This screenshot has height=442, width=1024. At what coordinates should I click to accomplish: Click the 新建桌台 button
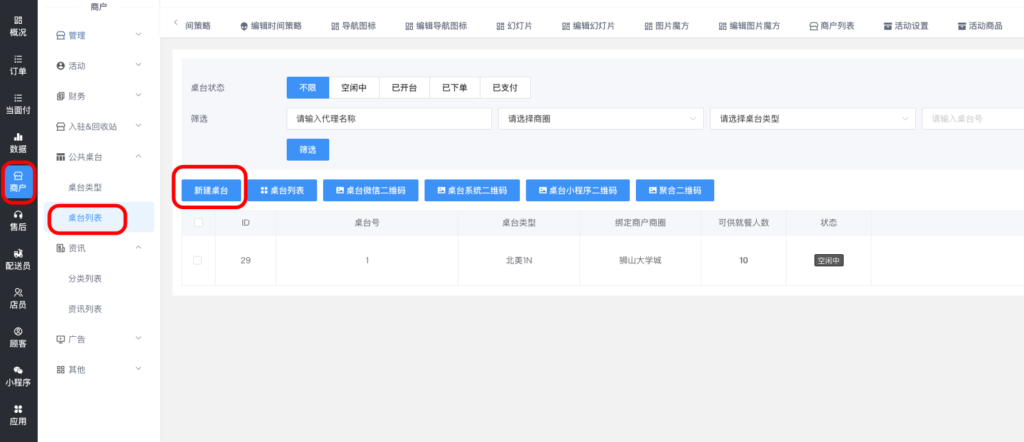tap(211, 190)
